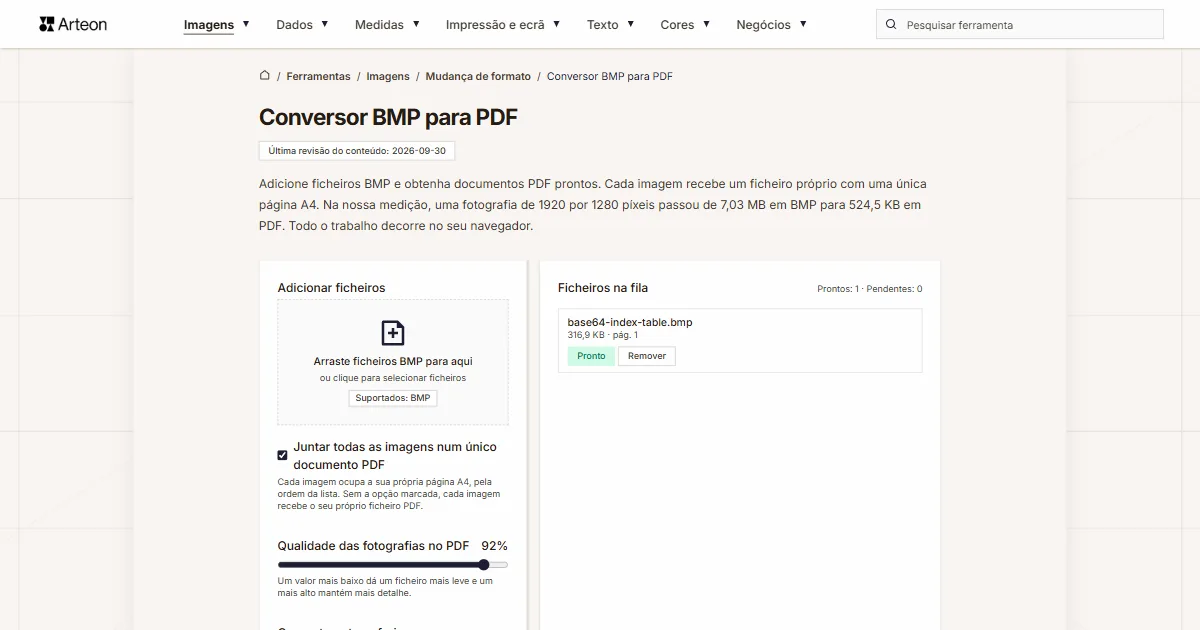Screen dimensions: 1200x630
Task: Click the search magnifier icon
Action: click(891, 24)
